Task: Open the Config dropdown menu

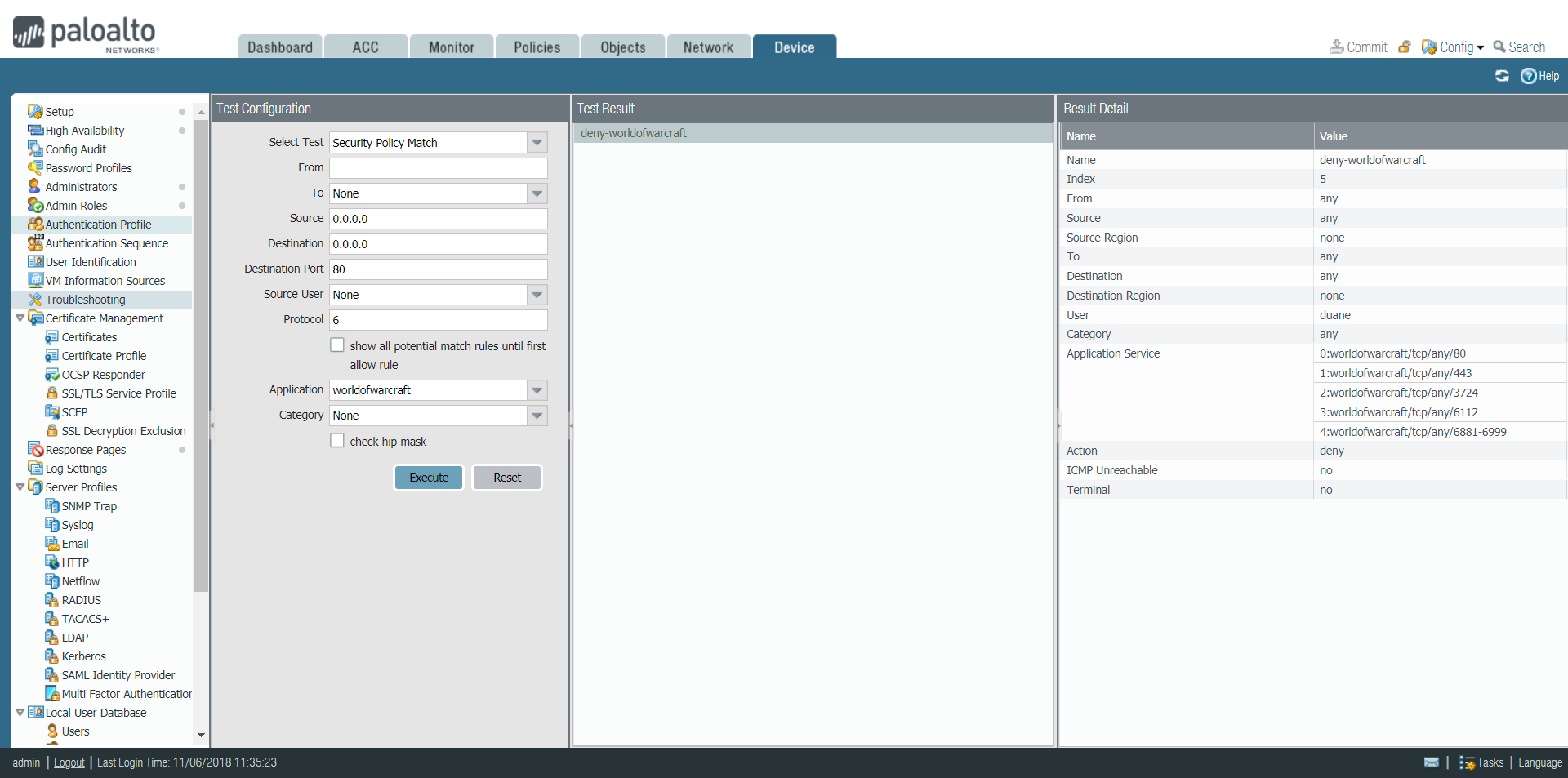Action: coord(1453,47)
